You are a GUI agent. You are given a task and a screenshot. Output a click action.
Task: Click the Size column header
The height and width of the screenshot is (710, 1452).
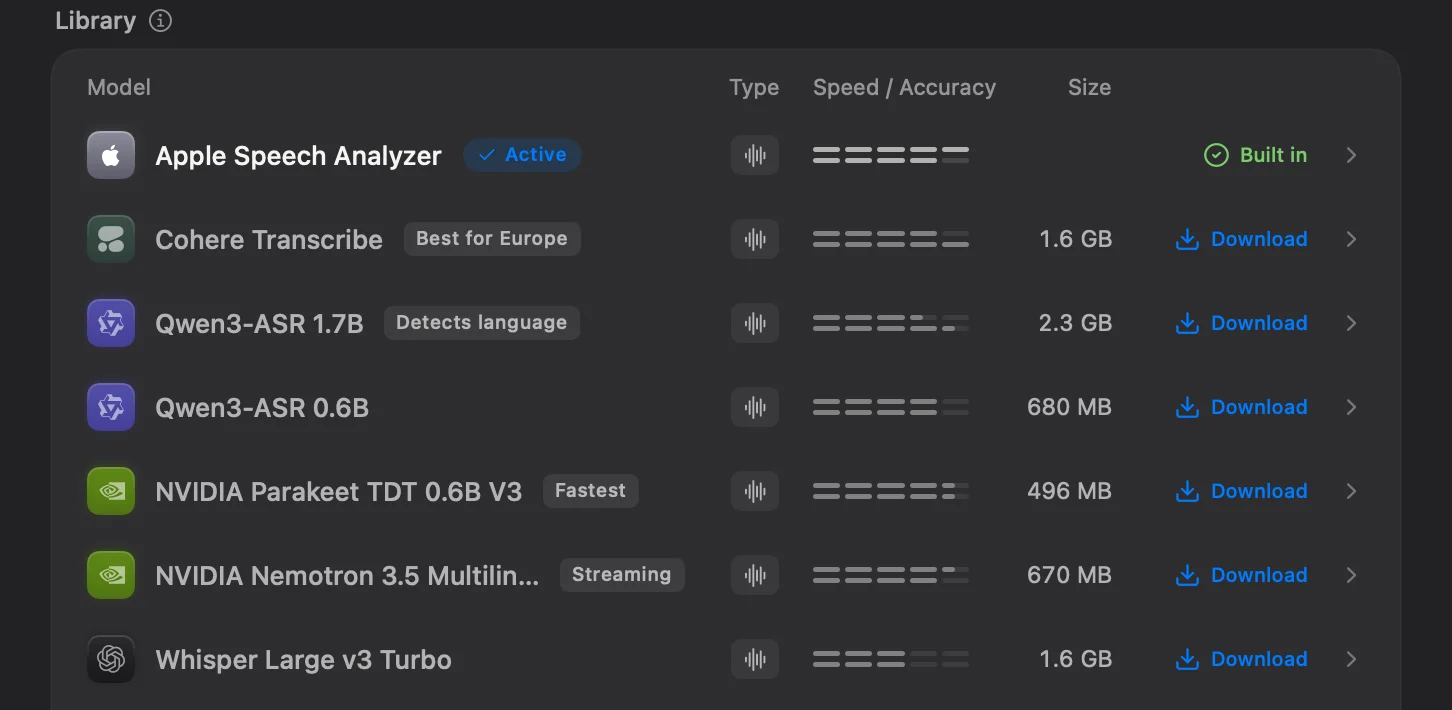tap(1089, 87)
